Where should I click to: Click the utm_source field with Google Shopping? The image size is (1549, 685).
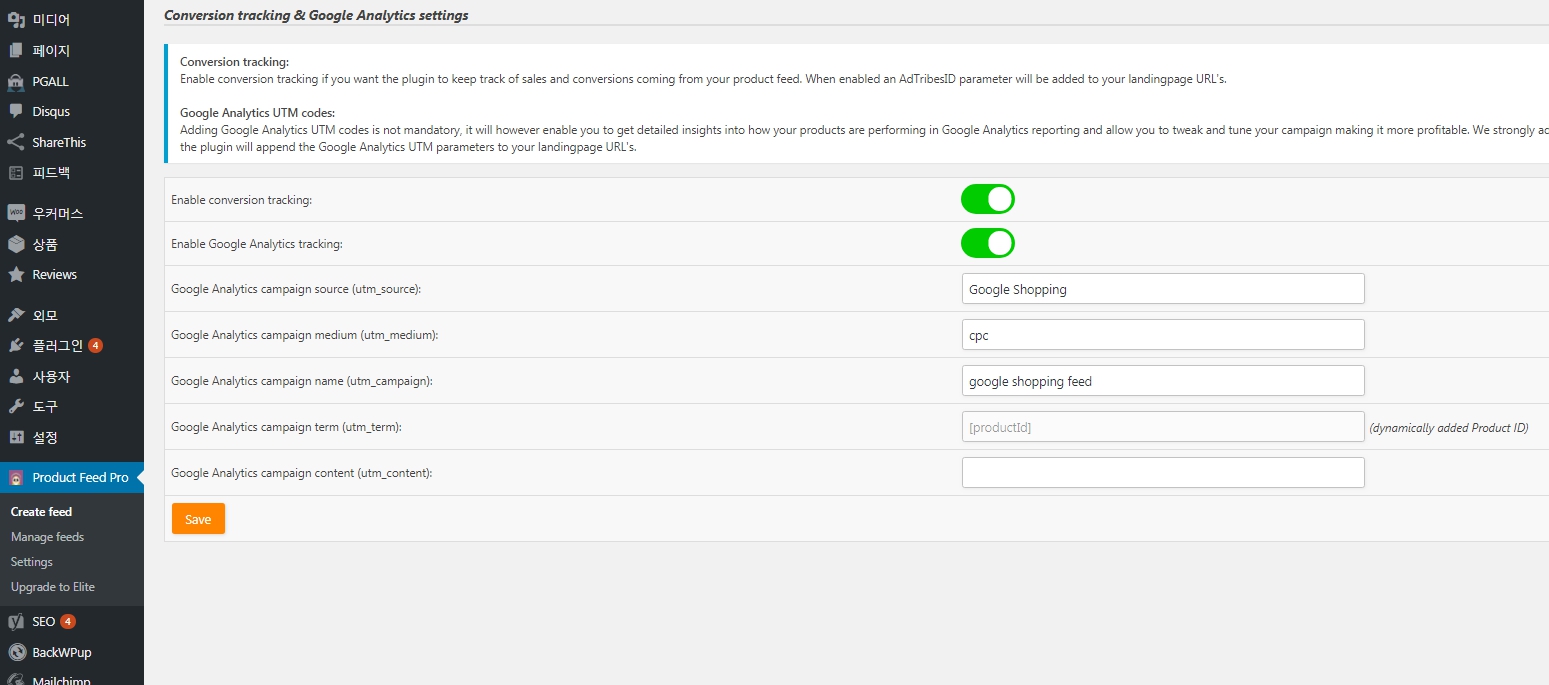pos(1162,289)
